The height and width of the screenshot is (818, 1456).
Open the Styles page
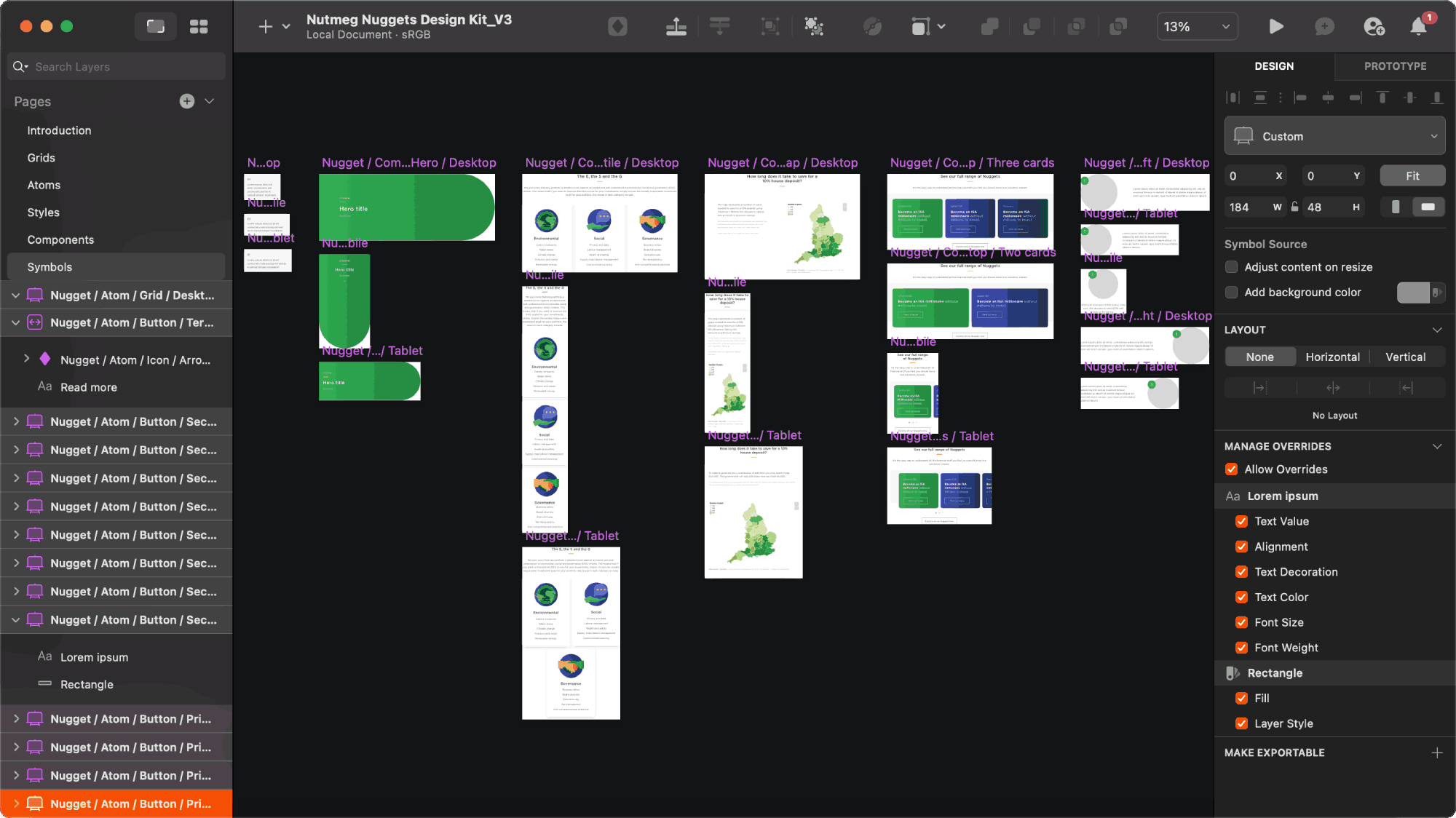pos(43,213)
